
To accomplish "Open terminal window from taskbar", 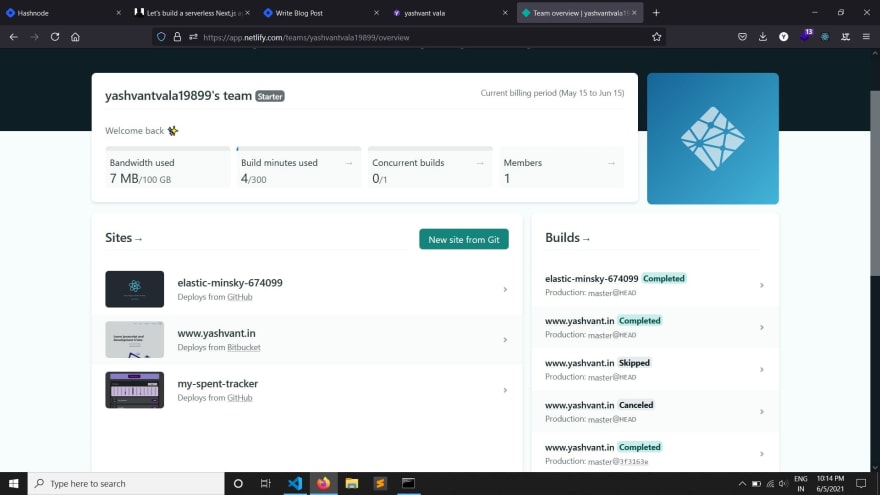I will click(x=409, y=483).
